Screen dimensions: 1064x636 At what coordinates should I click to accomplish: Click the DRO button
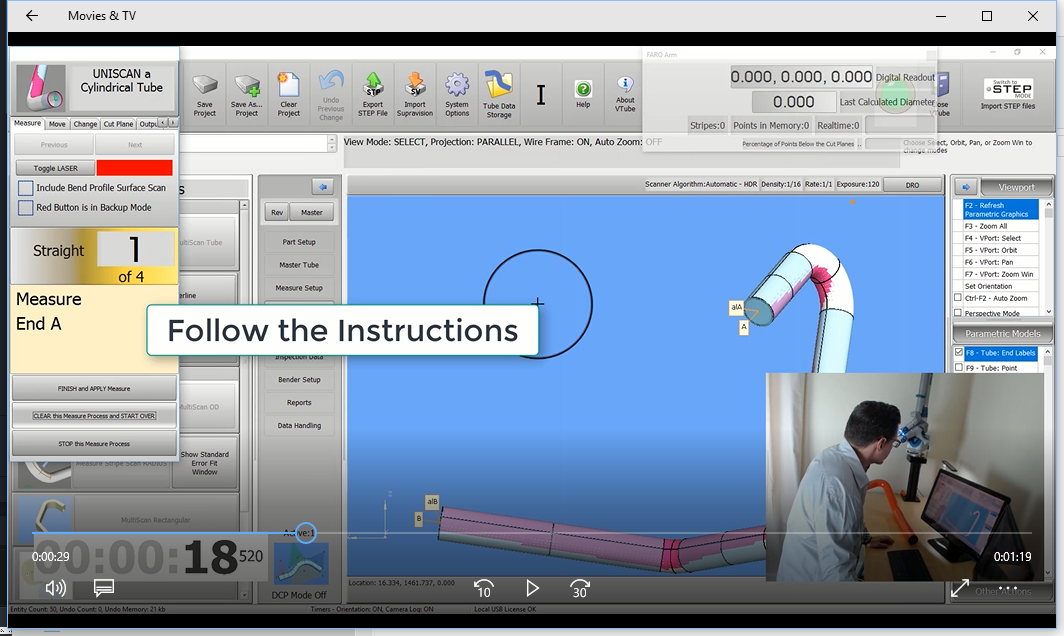pos(913,185)
